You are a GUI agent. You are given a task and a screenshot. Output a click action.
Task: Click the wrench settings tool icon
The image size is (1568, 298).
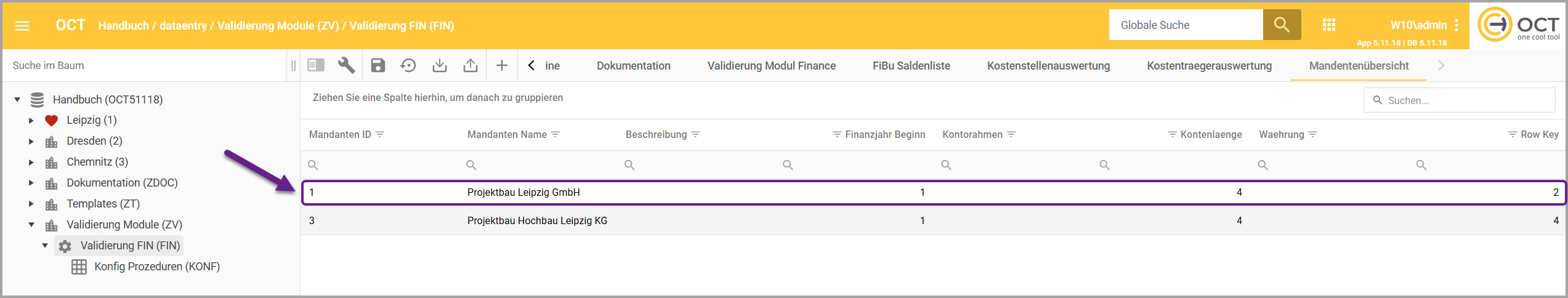pyautogui.click(x=346, y=65)
